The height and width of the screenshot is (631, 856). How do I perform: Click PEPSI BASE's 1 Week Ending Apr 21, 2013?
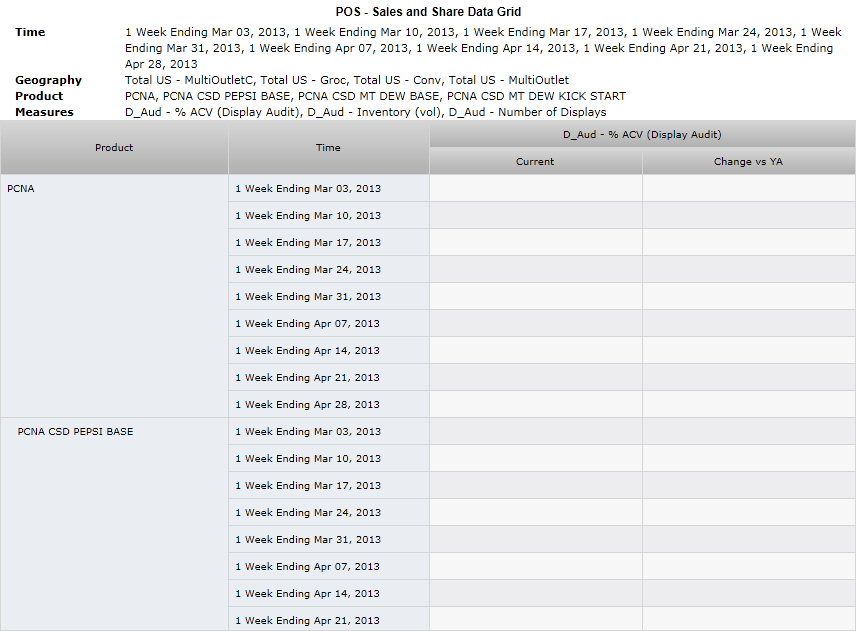(x=329, y=620)
